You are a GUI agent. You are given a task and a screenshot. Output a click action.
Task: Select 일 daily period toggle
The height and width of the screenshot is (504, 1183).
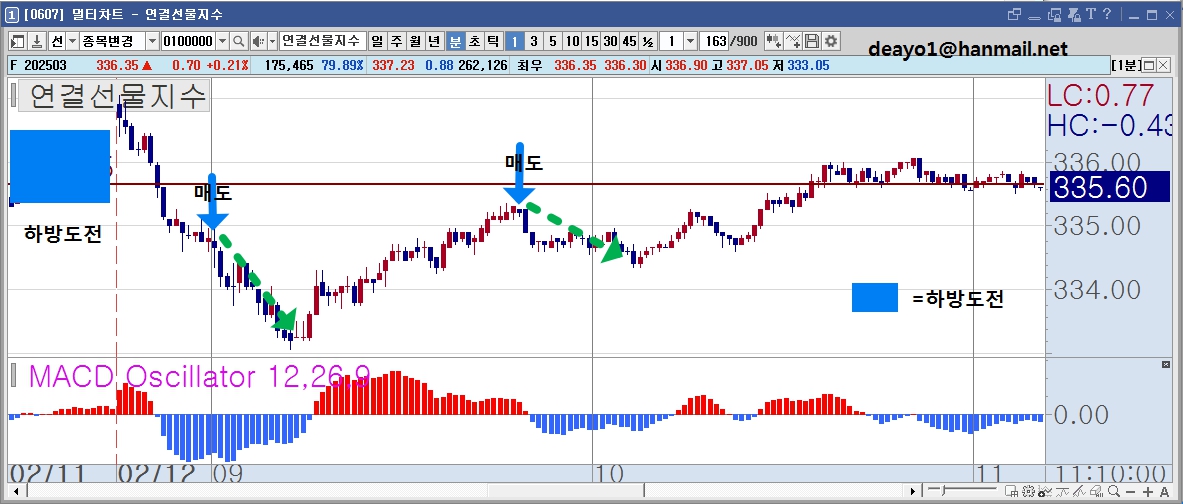pyautogui.click(x=377, y=40)
